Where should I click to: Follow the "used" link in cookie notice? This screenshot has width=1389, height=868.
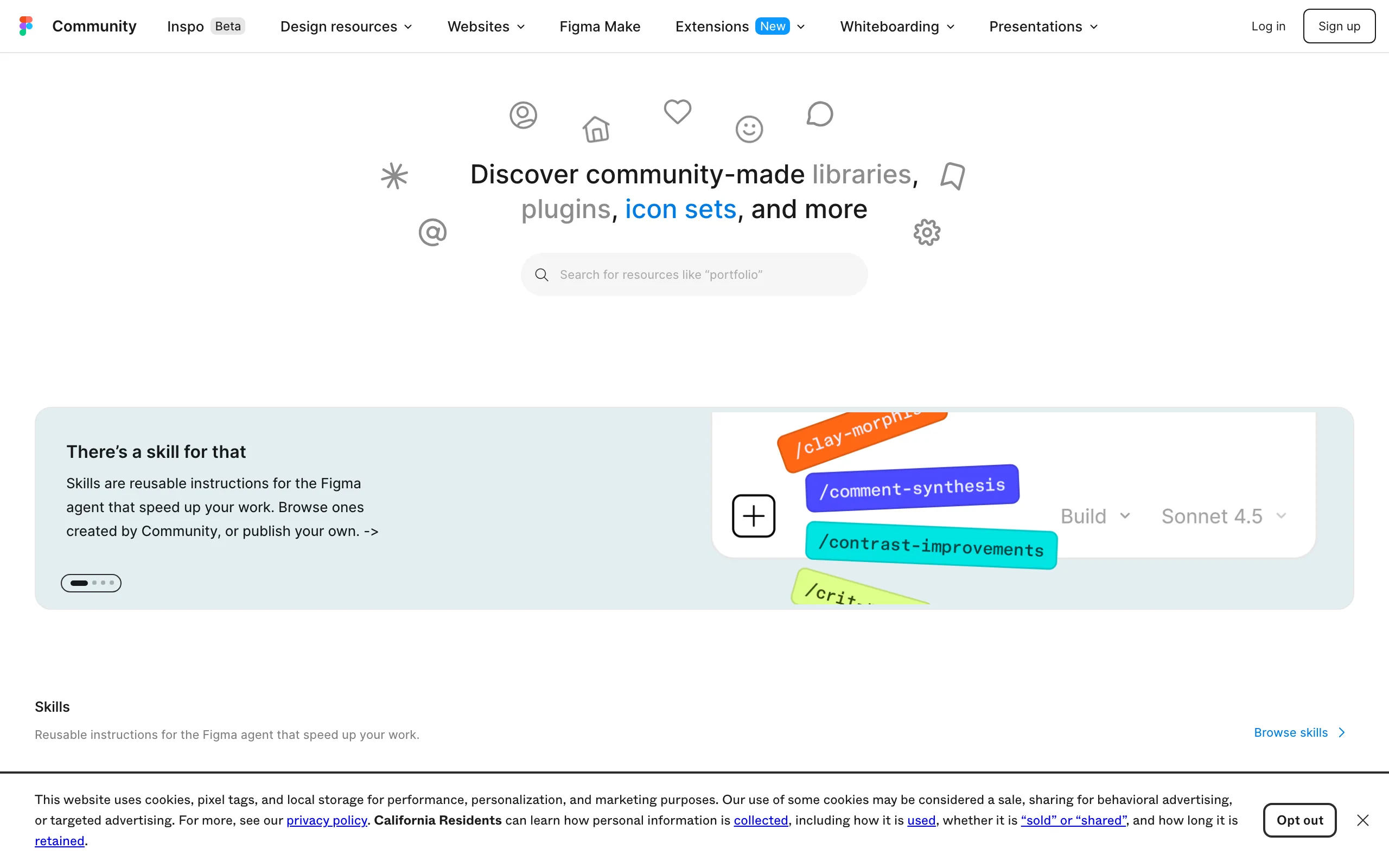pyautogui.click(x=921, y=820)
